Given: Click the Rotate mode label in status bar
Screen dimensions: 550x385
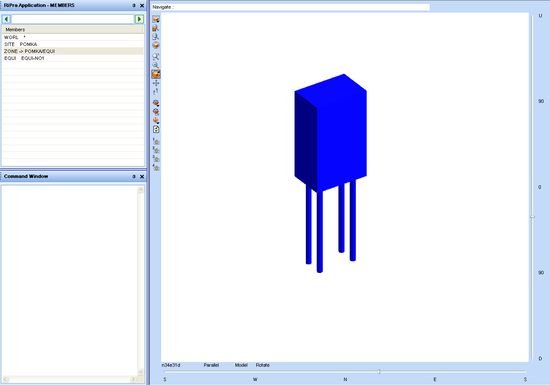Looking at the screenshot, I should pos(263,365).
